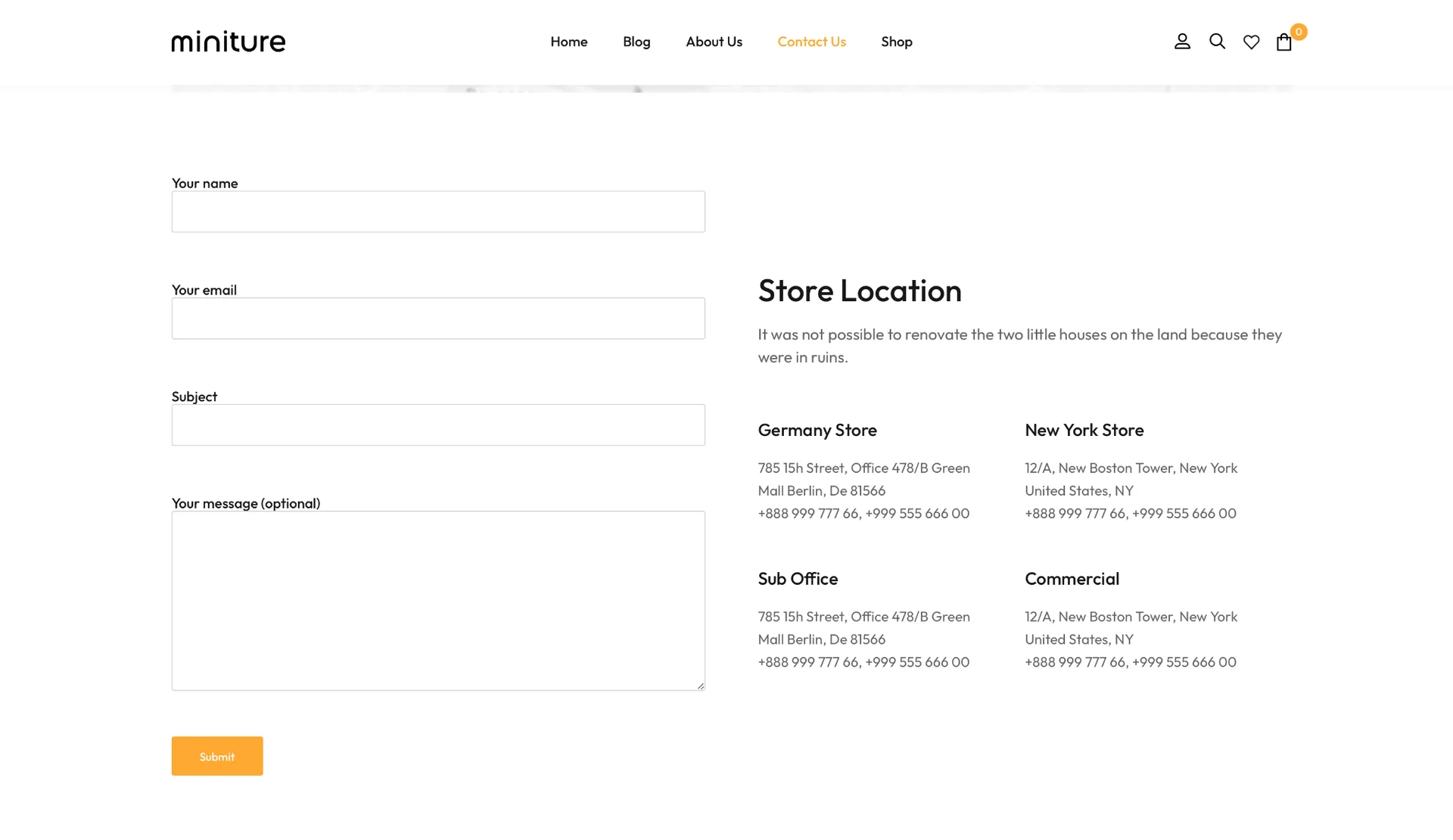Screen dimensions: 1453x840
Task: Click the cart count badge
Action: click(x=1299, y=32)
